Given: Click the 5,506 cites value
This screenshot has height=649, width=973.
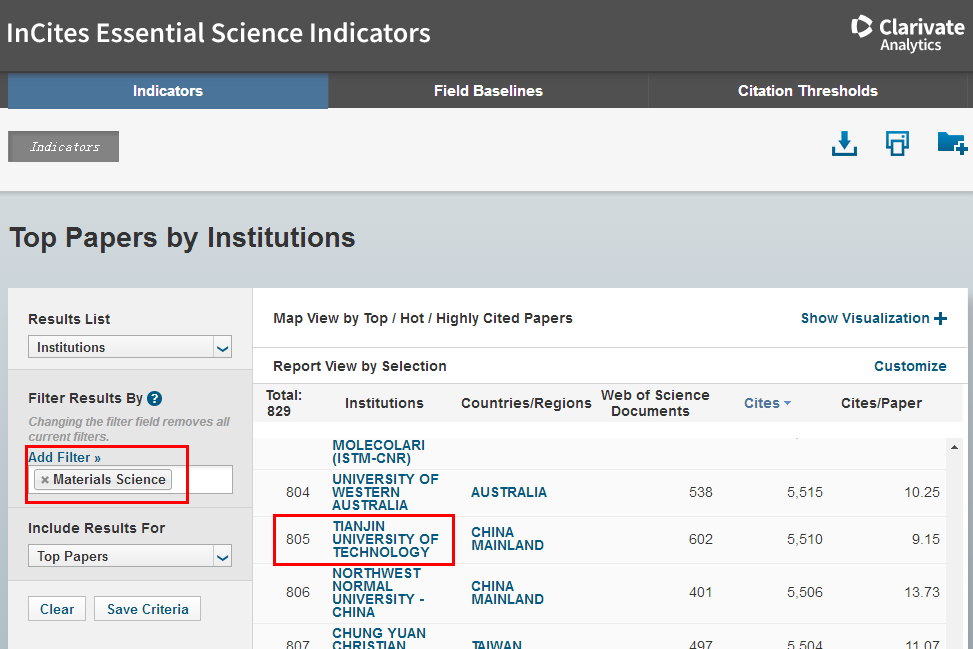Looking at the screenshot, I should pyautogui.click(x=805, y=593).
